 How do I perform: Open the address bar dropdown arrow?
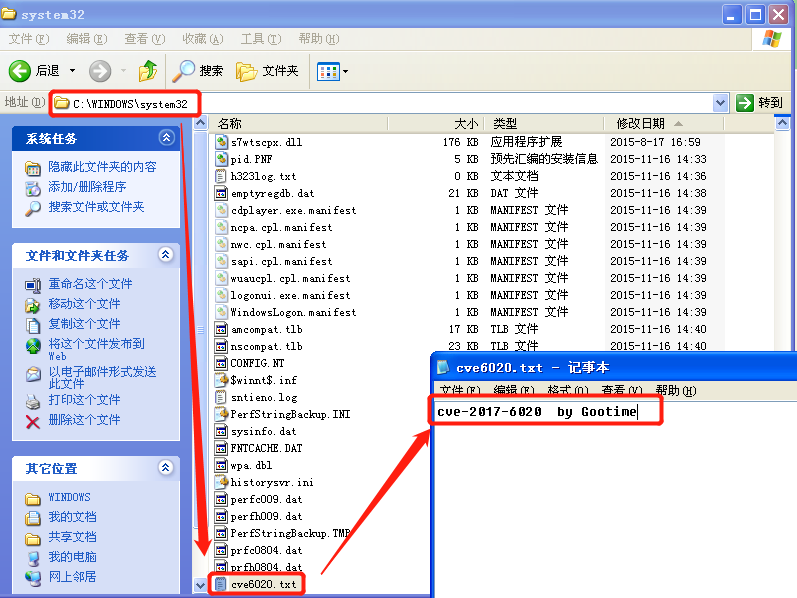tap(720, 103)
